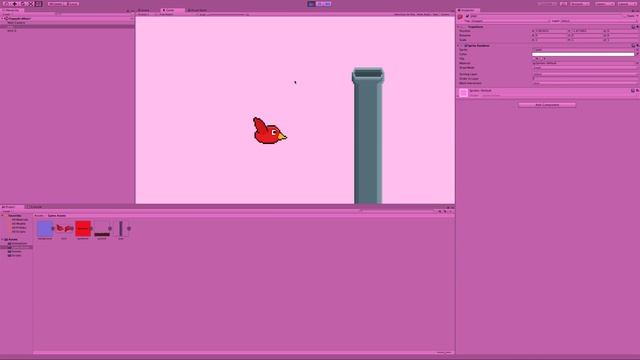
Task: Click the Sprites-Default material preview thumbnail
Action: (463, 93)
